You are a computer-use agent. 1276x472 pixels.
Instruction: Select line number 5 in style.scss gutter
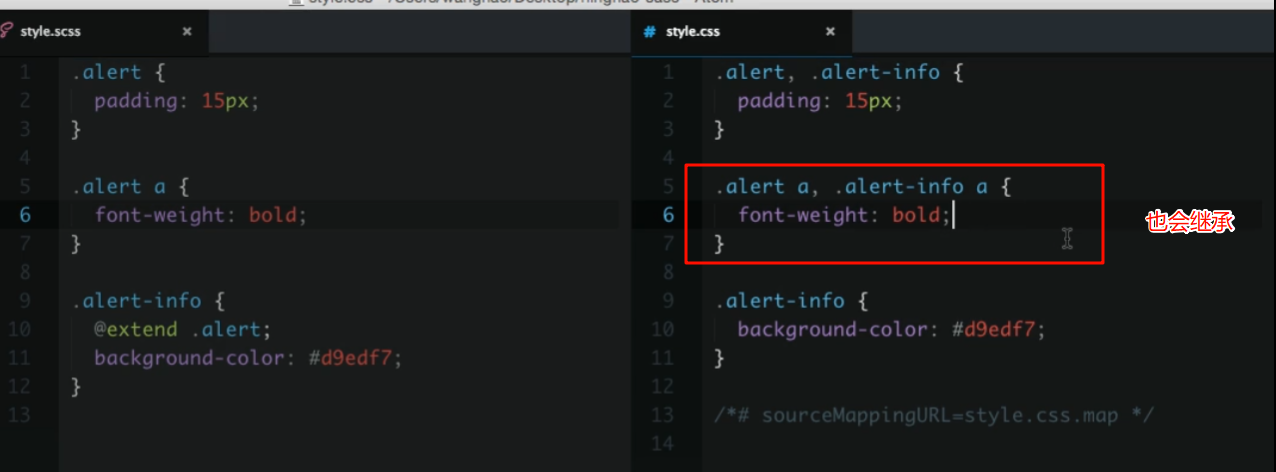(x=24, y=186)
